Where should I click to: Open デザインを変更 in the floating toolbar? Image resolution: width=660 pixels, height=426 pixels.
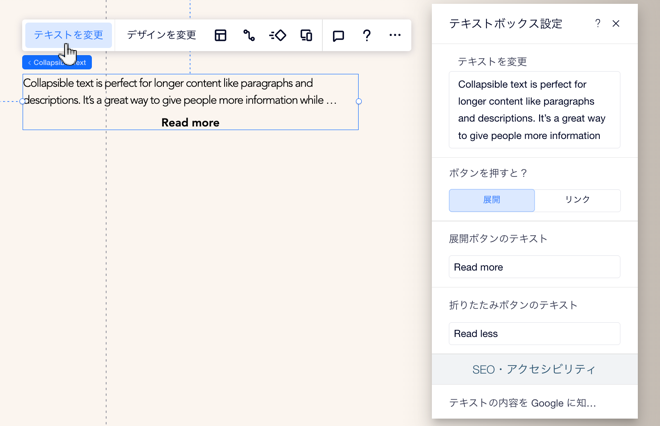click(162, 35)
